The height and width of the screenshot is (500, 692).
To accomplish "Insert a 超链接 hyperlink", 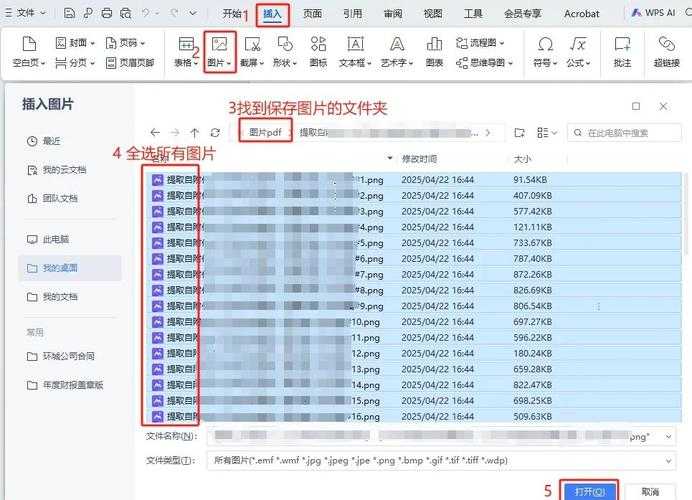I will click(x=666, y=52).
